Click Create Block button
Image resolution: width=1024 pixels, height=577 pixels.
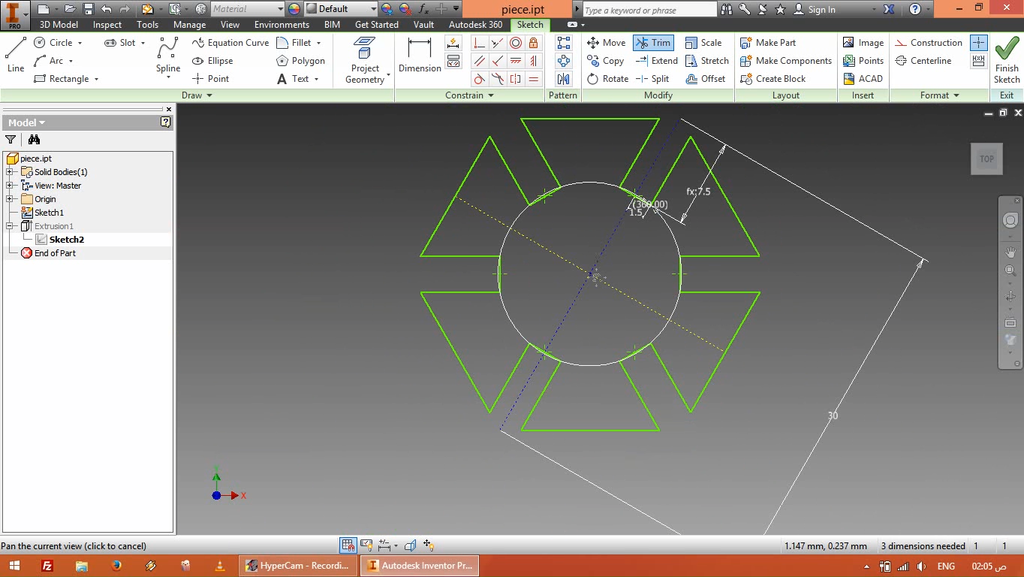(773, 78)
